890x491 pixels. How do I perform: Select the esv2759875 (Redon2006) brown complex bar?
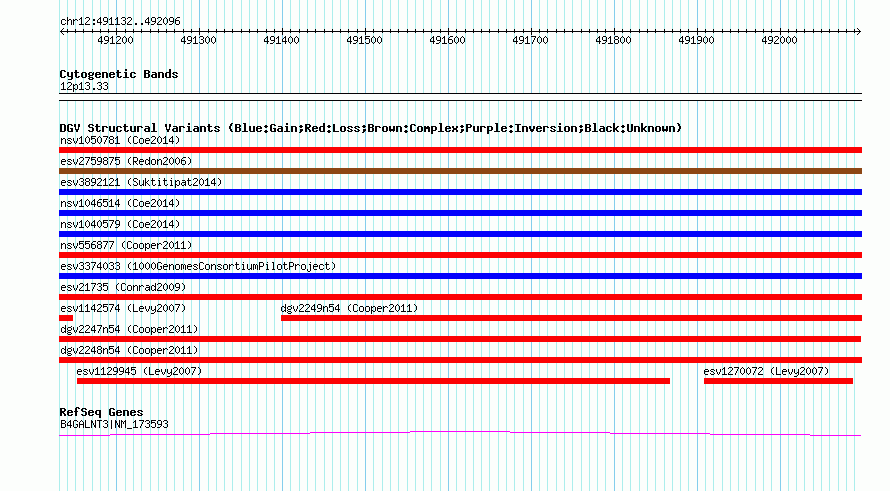coord(460,171)
